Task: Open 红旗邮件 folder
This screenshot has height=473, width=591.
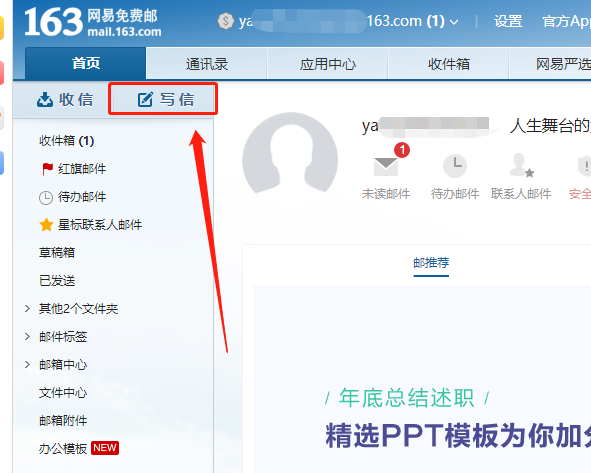Action: tap(82, 169)
